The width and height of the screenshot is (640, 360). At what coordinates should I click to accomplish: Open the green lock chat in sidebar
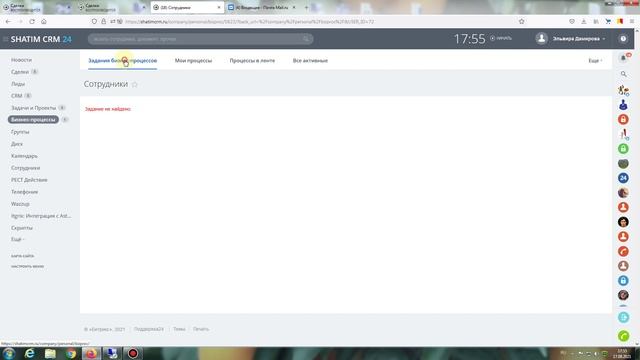tap(623, 149)
